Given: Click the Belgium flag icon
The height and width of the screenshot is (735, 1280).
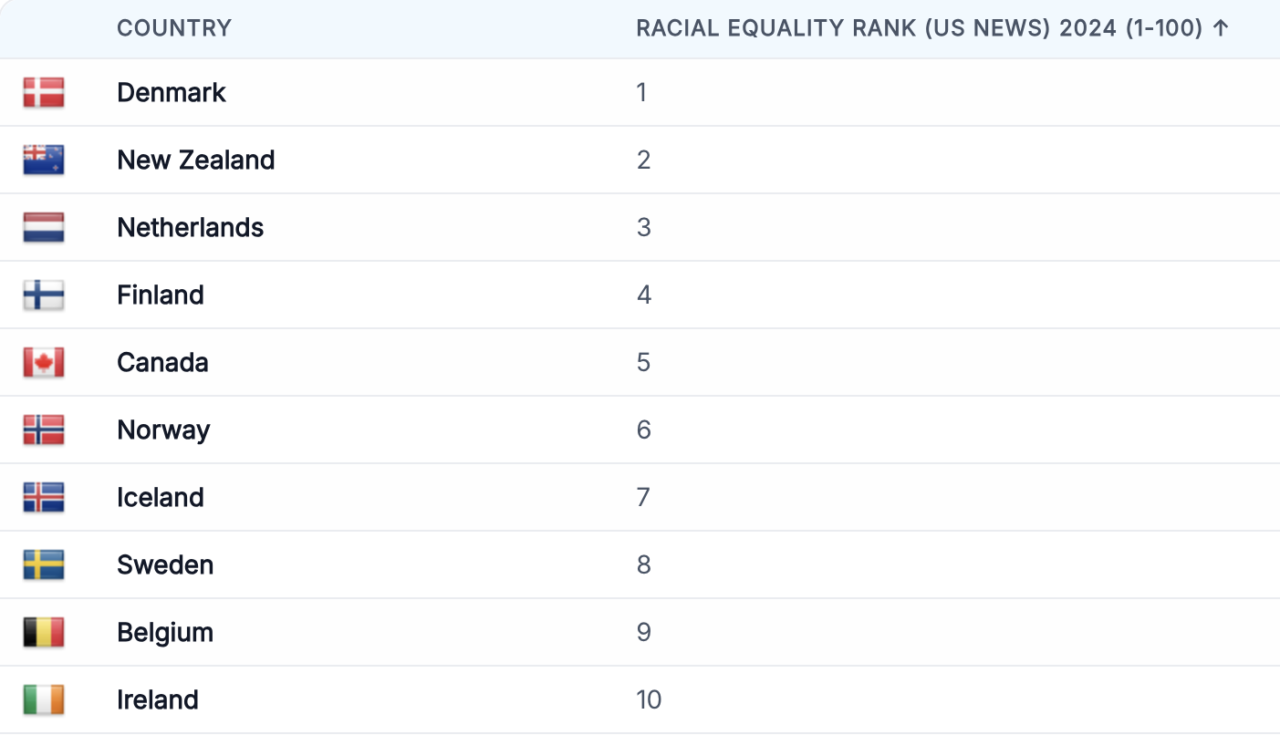Looking at the screenshot, I should 44,632.
